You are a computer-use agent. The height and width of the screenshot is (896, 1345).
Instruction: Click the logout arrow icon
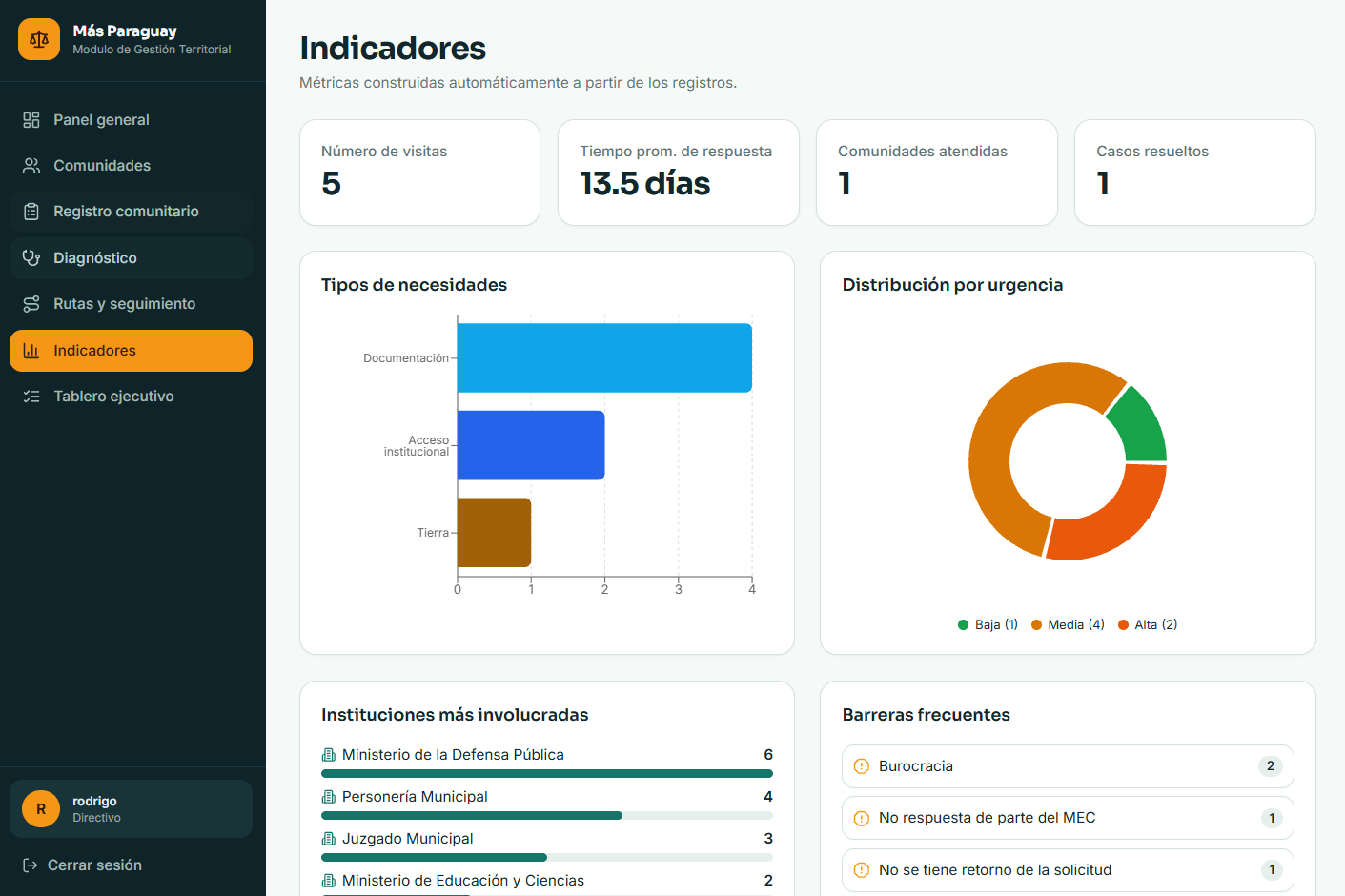pyautogui.click(x=31, y=865)
